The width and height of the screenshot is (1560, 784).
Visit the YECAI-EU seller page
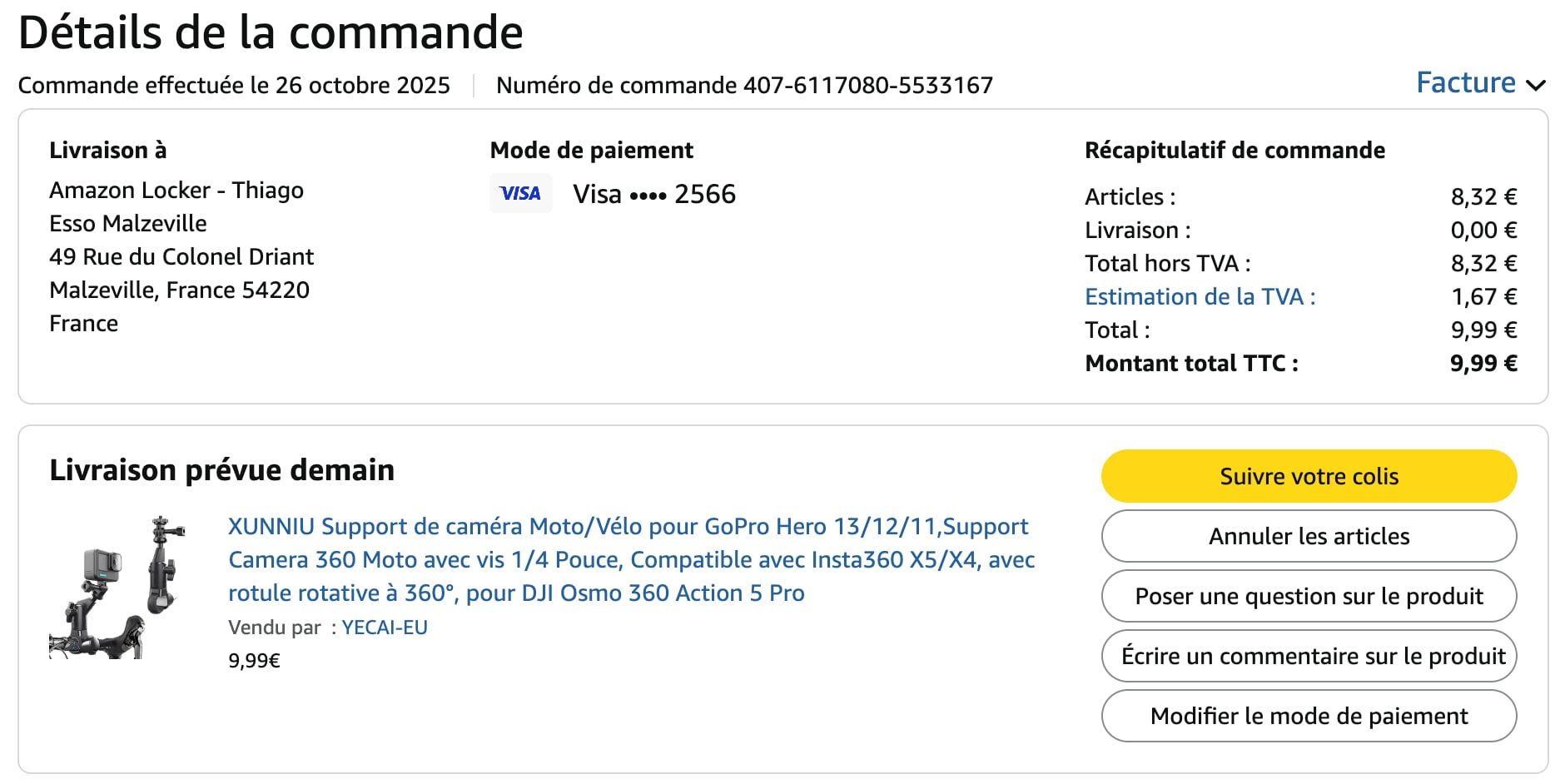pos(385,628)
